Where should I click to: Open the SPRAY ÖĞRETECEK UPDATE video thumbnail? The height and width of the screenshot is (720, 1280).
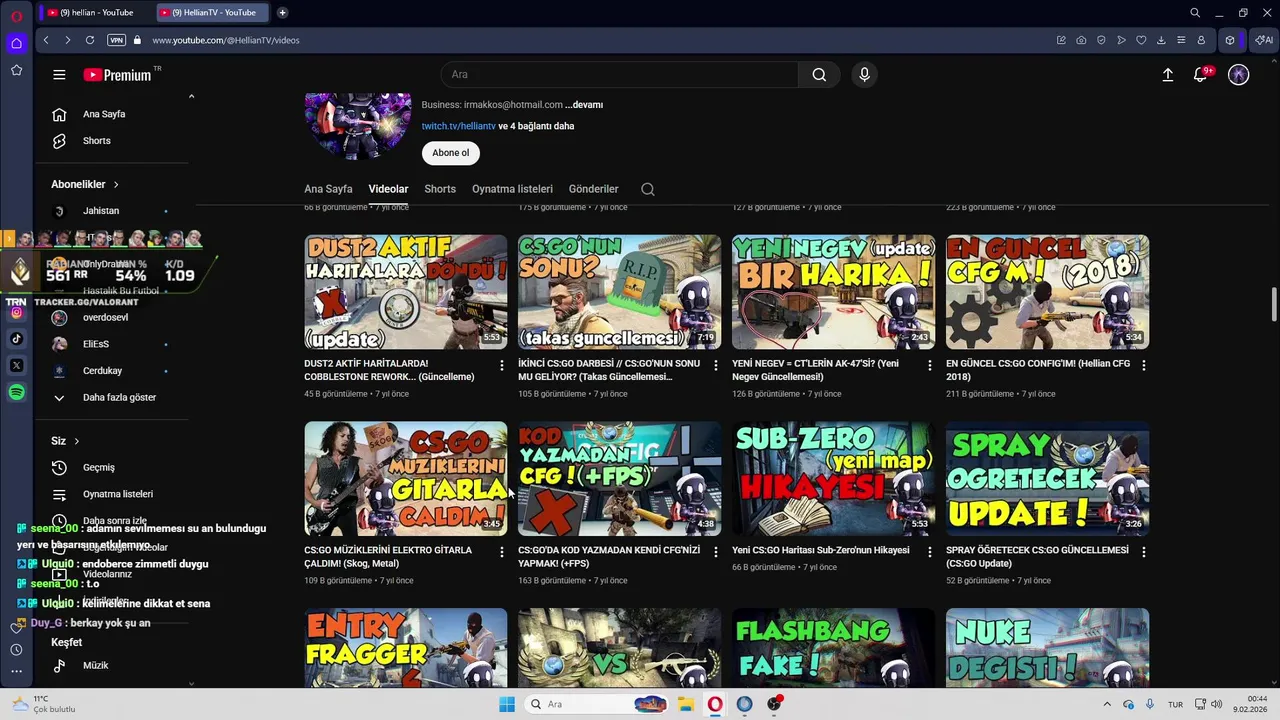point(1047,478)
